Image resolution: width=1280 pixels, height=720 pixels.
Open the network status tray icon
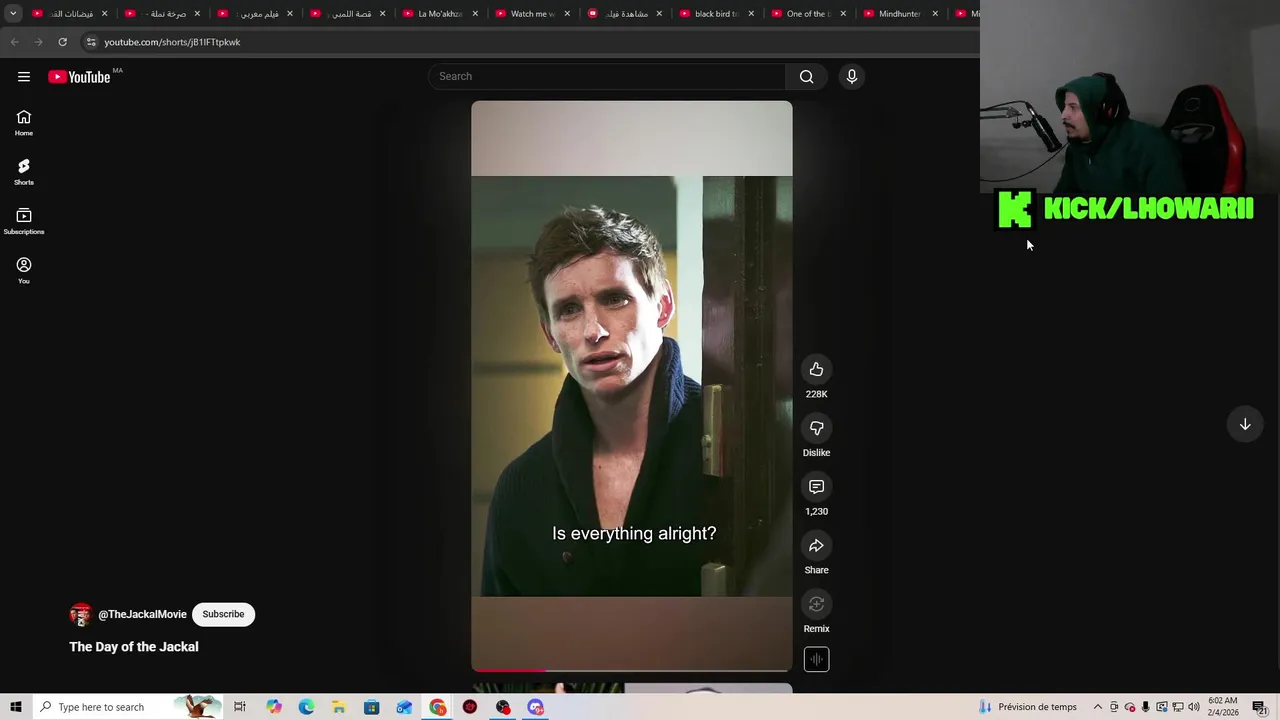click(x=1177, y=707)
